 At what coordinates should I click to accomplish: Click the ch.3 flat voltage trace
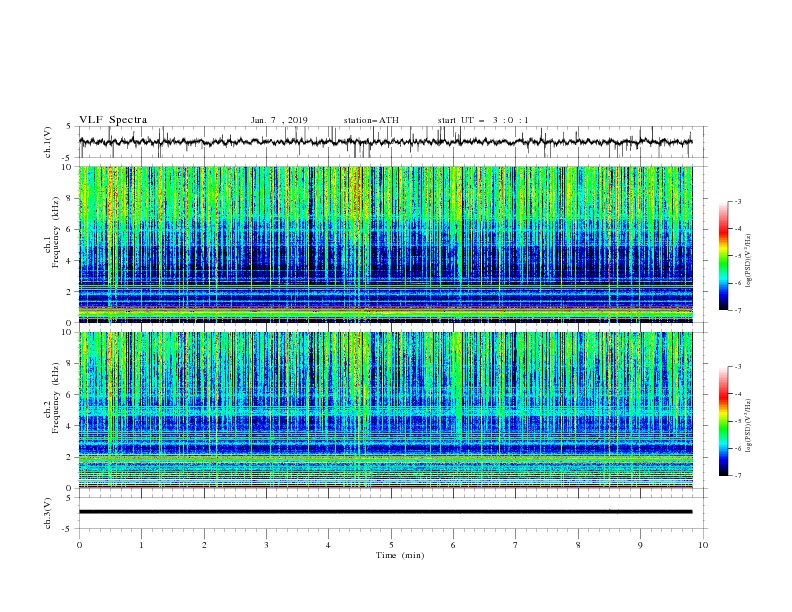tap(385, 512)
